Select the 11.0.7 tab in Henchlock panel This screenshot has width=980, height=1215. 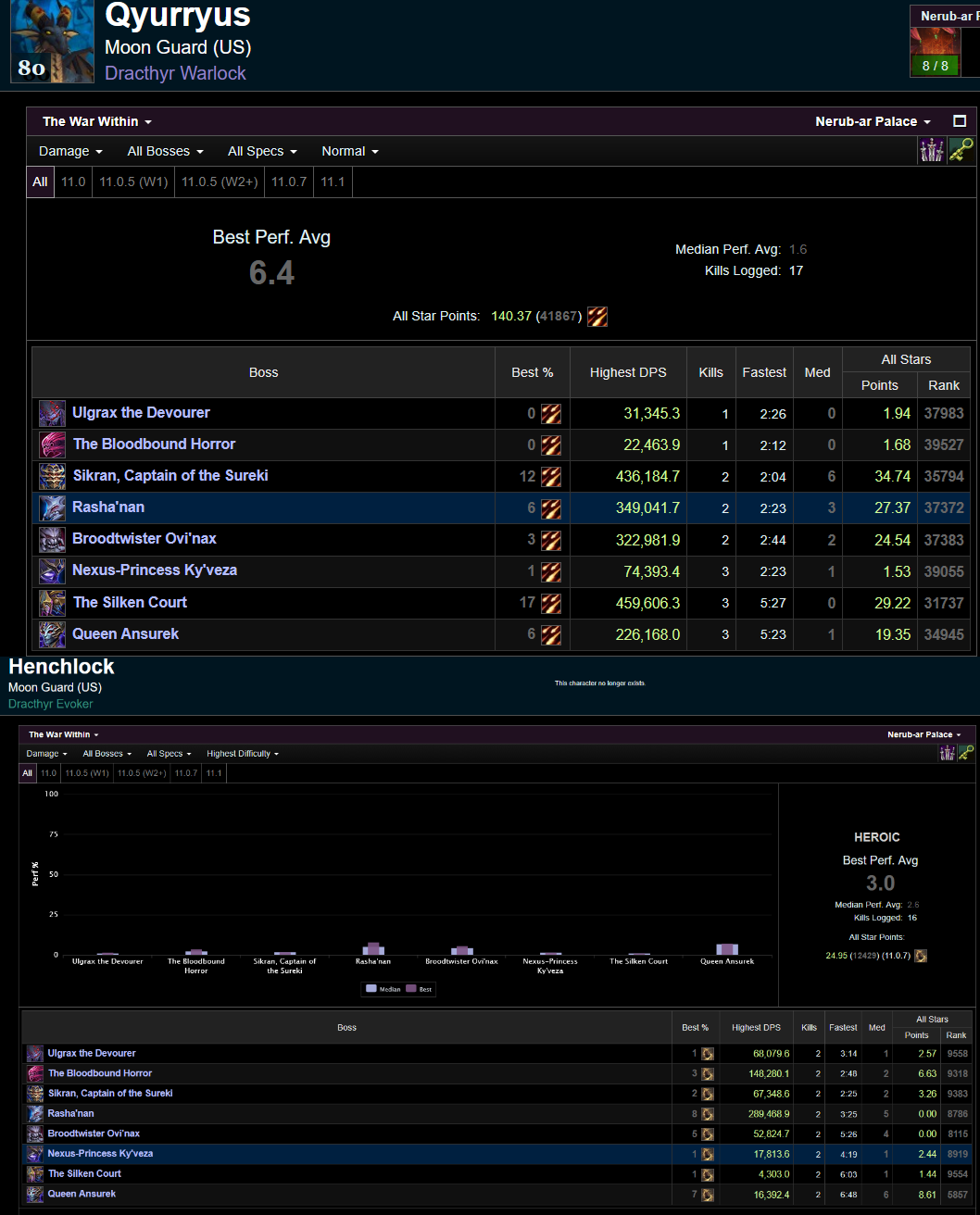tap(185, 772)
